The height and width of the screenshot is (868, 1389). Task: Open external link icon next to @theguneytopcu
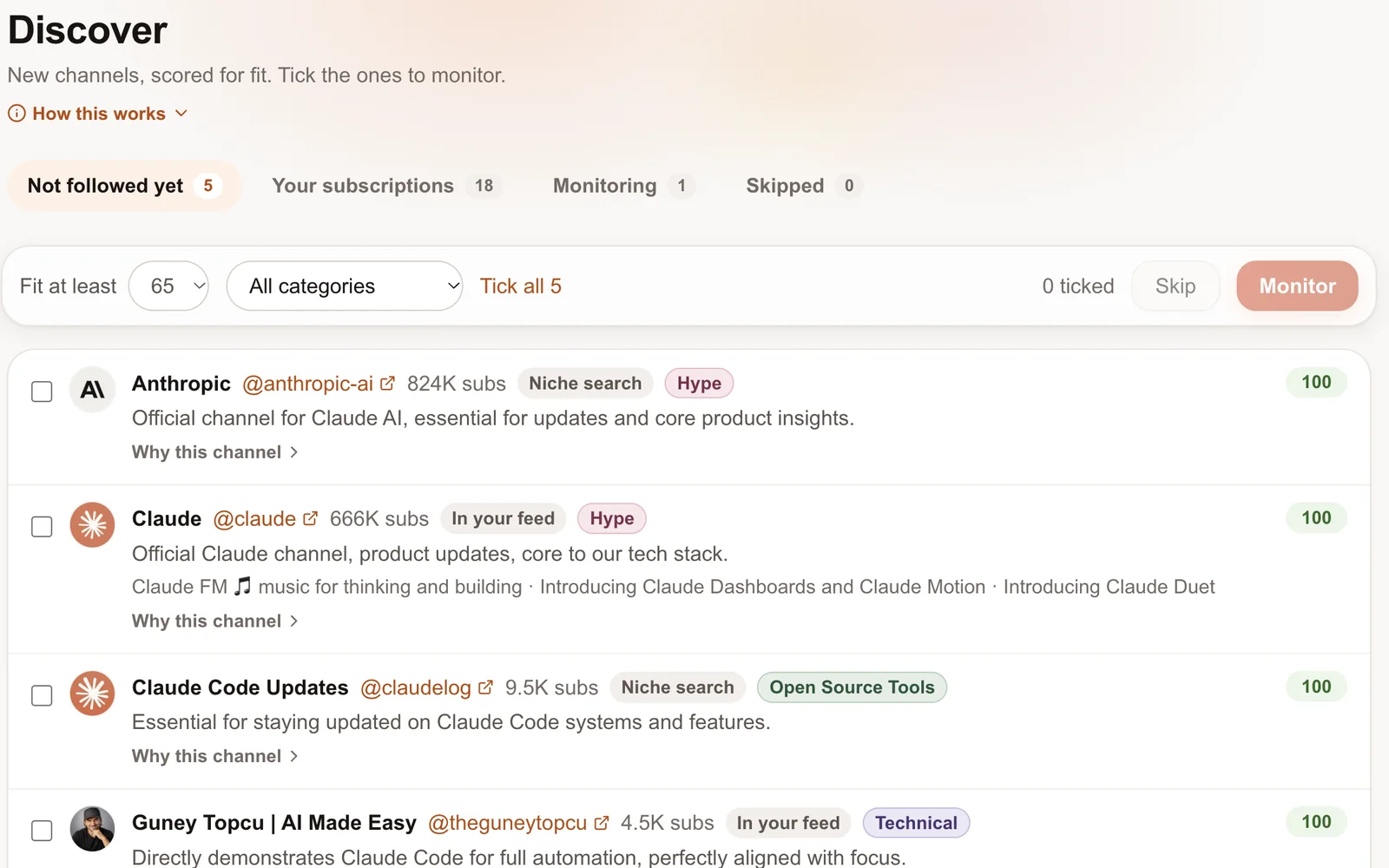(x=601, y=822)
